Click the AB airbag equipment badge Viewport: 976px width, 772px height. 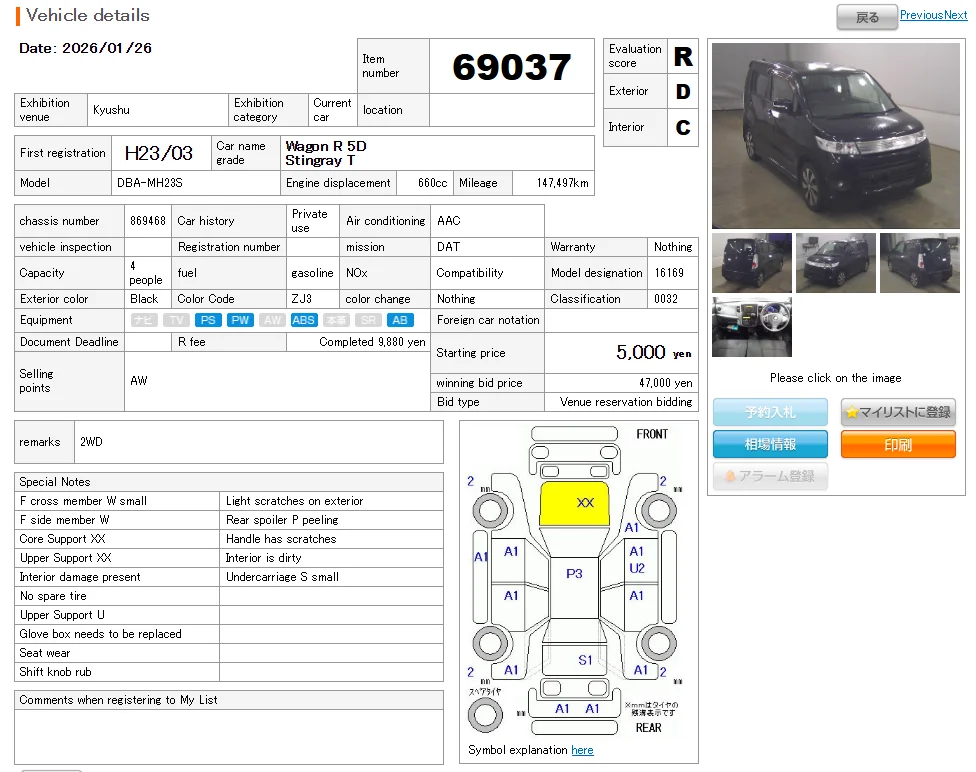[400, 320]
